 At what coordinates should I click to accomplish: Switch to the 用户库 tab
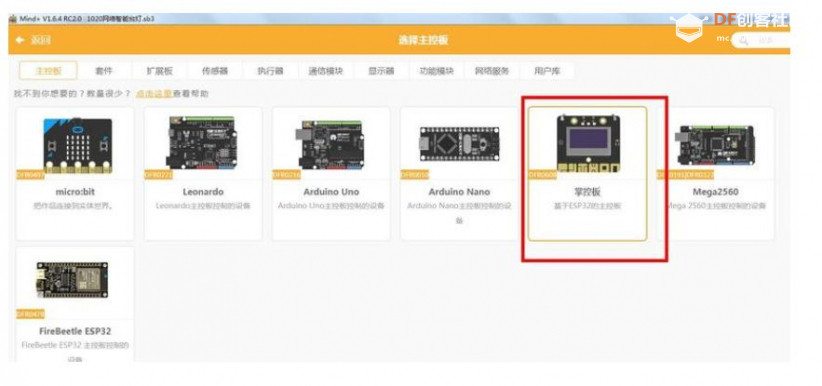point(547,71)
